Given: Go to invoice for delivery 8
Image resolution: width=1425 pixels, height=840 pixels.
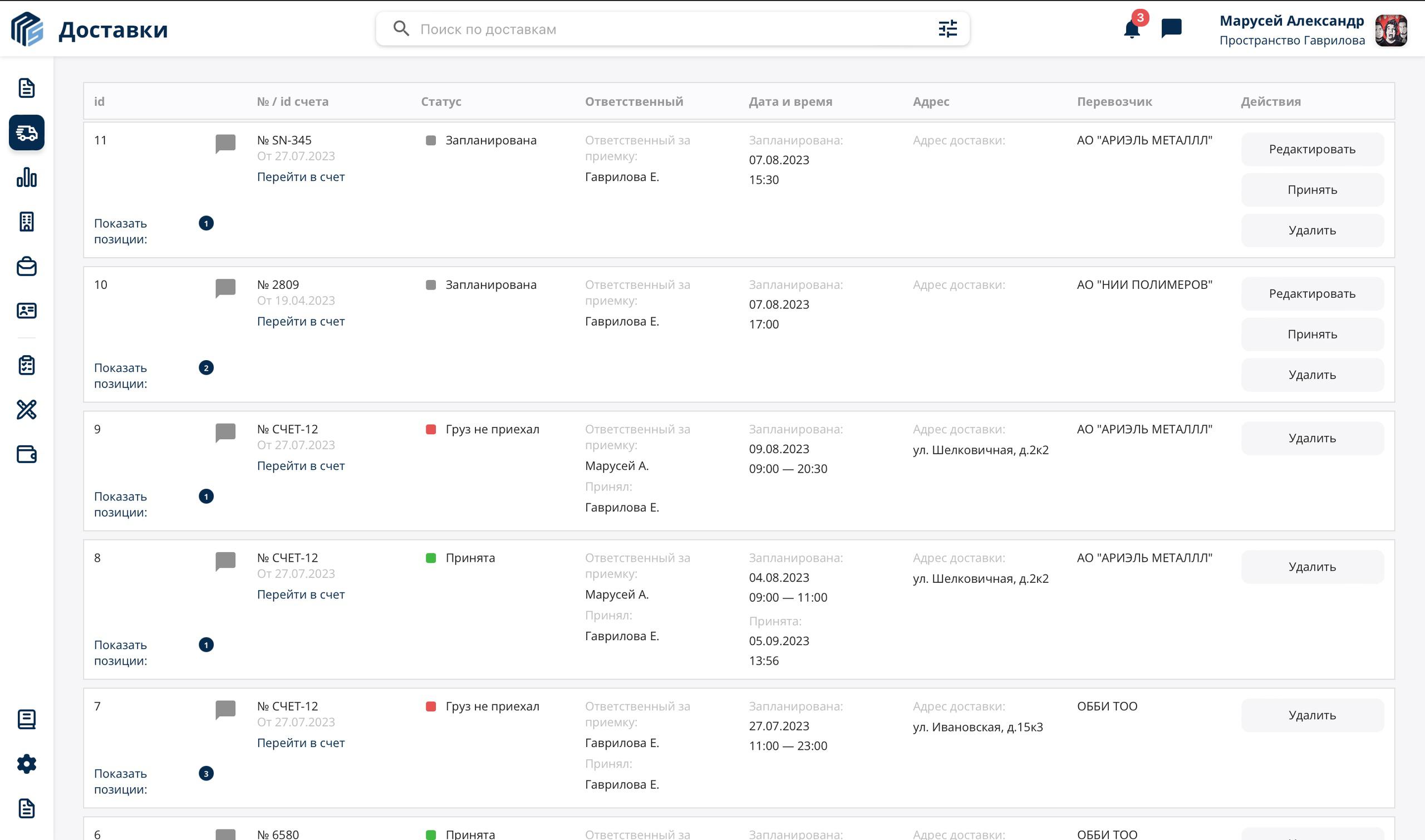Looking at the screenshot, I should point(301,595).
